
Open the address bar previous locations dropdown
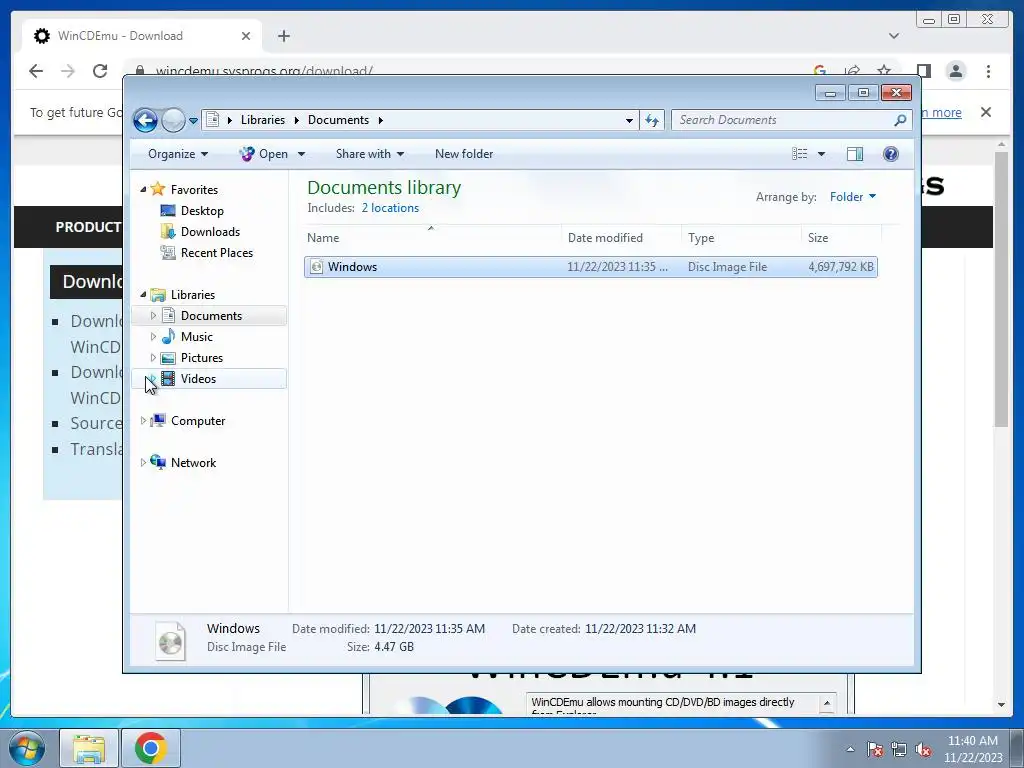pos(629,120)
